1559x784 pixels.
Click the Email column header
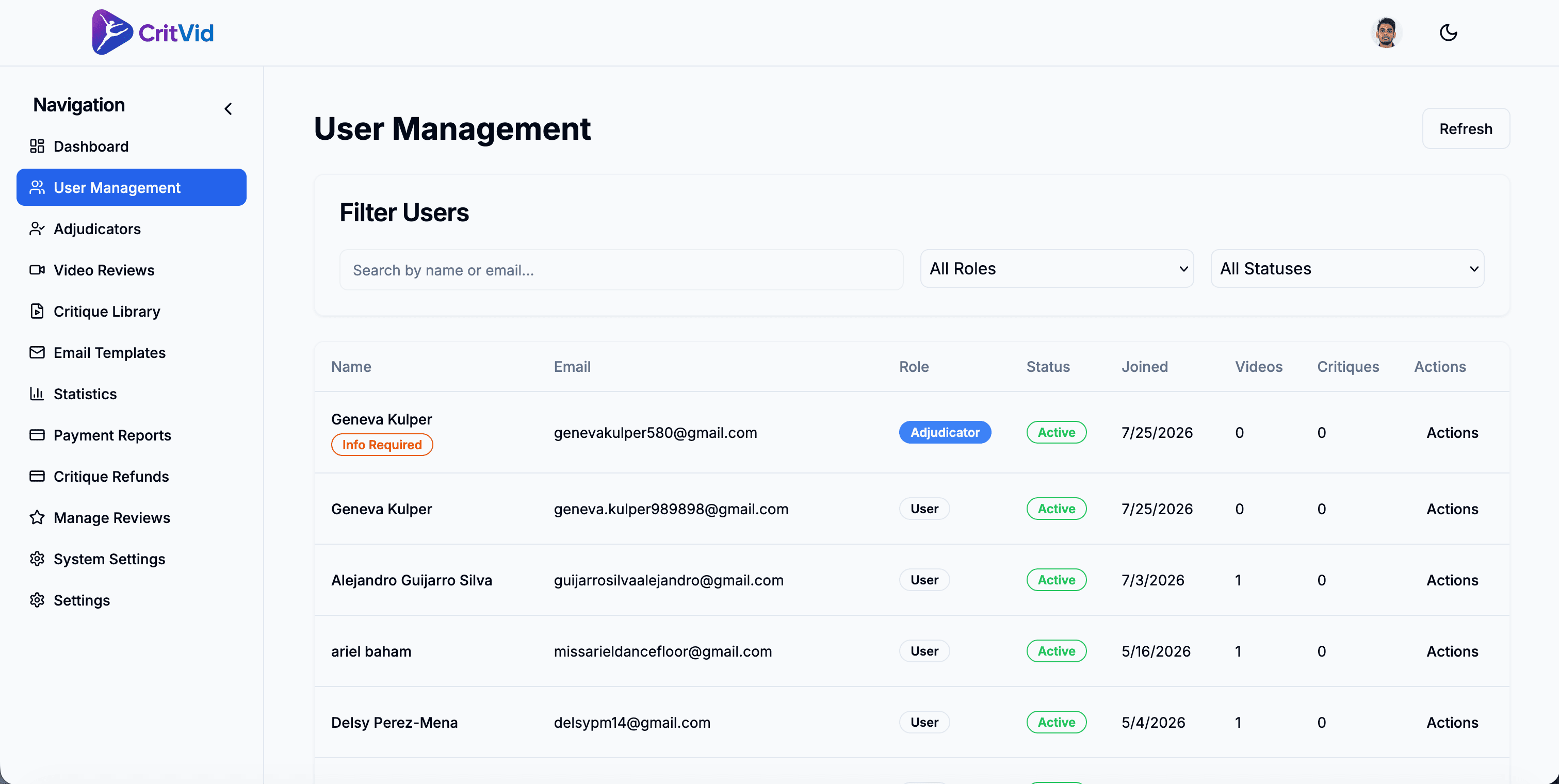[572, 367]
